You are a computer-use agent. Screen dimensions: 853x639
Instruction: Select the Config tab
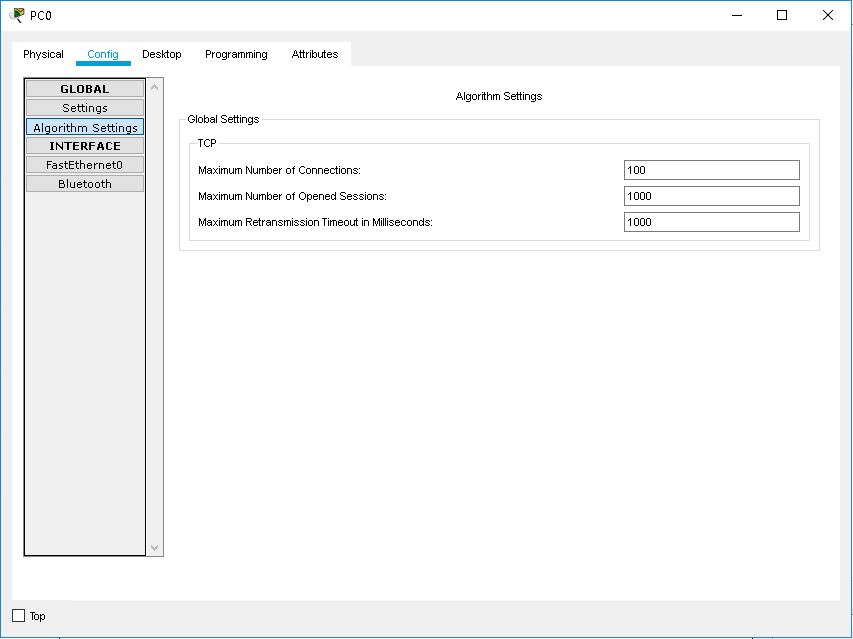point(104,54)
